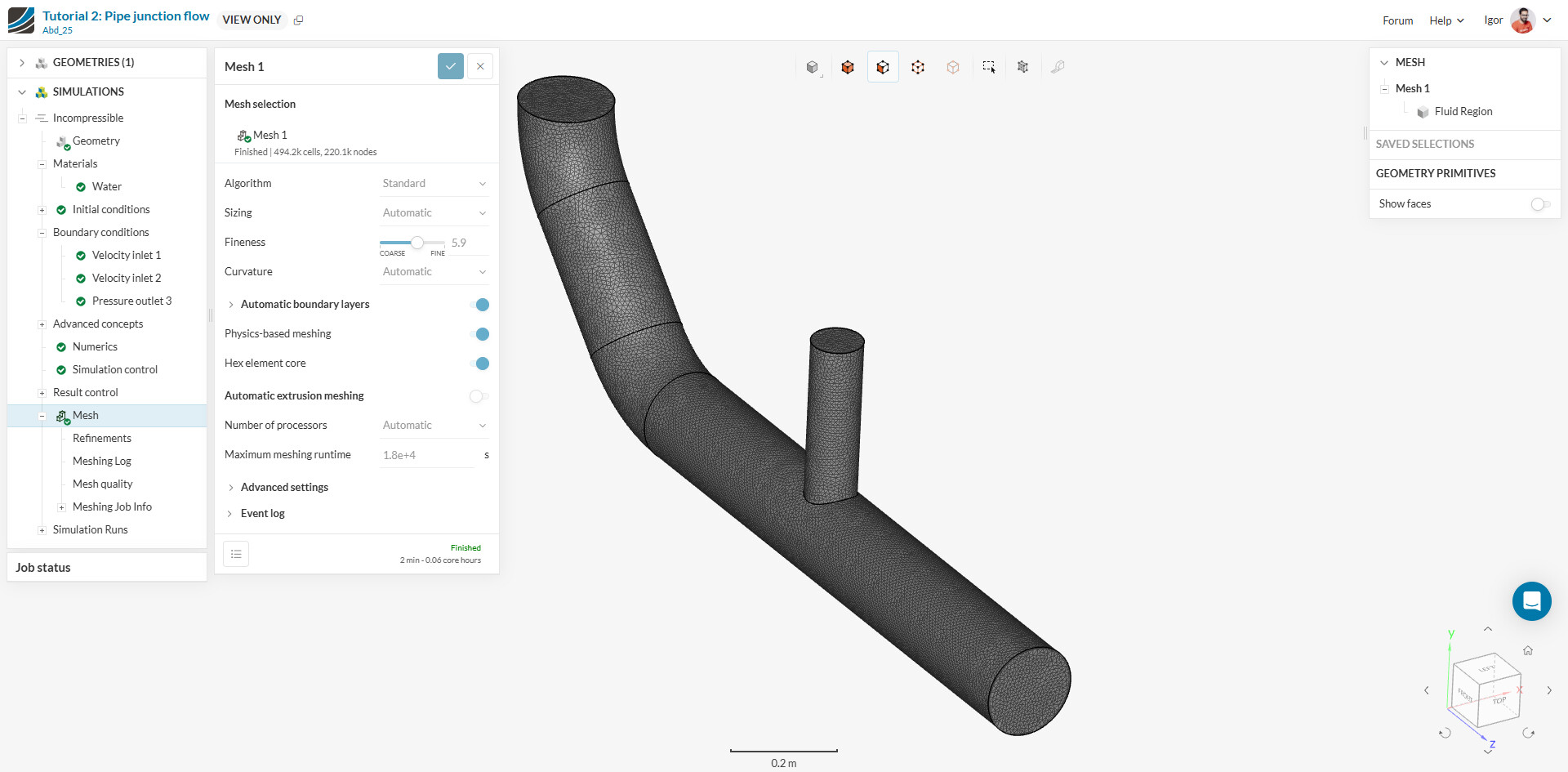
Task: Toggle Physics-based meshing switch
Action: [x=480, y=334]
